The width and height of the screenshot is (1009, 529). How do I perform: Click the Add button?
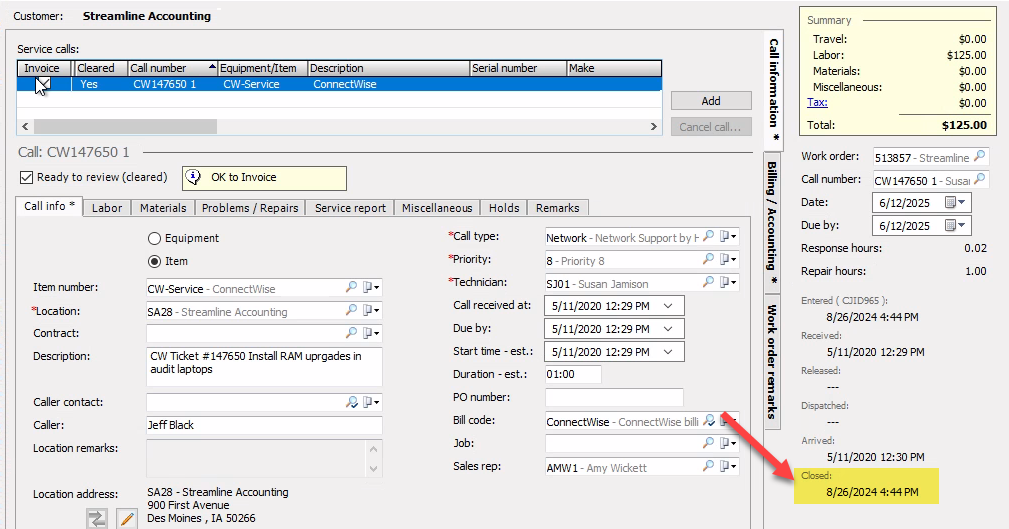click(711, 101)
